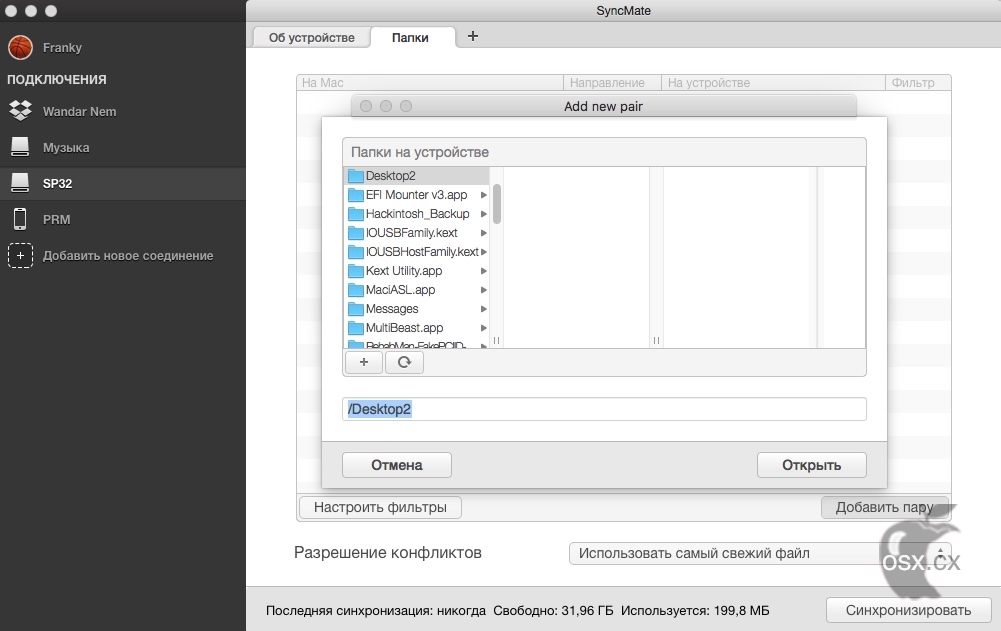1001x631 pixels.
Task: Expand MaciASL.app with its arrow
Action: tap(484, 290)
